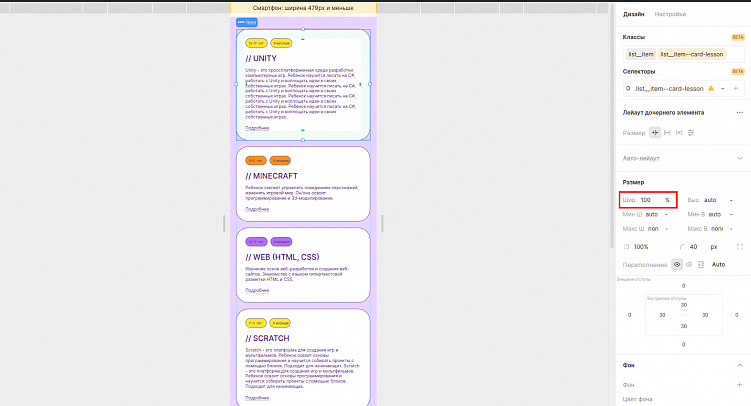Click the first yellow tag in UNITY card

[x=256, y=43]
